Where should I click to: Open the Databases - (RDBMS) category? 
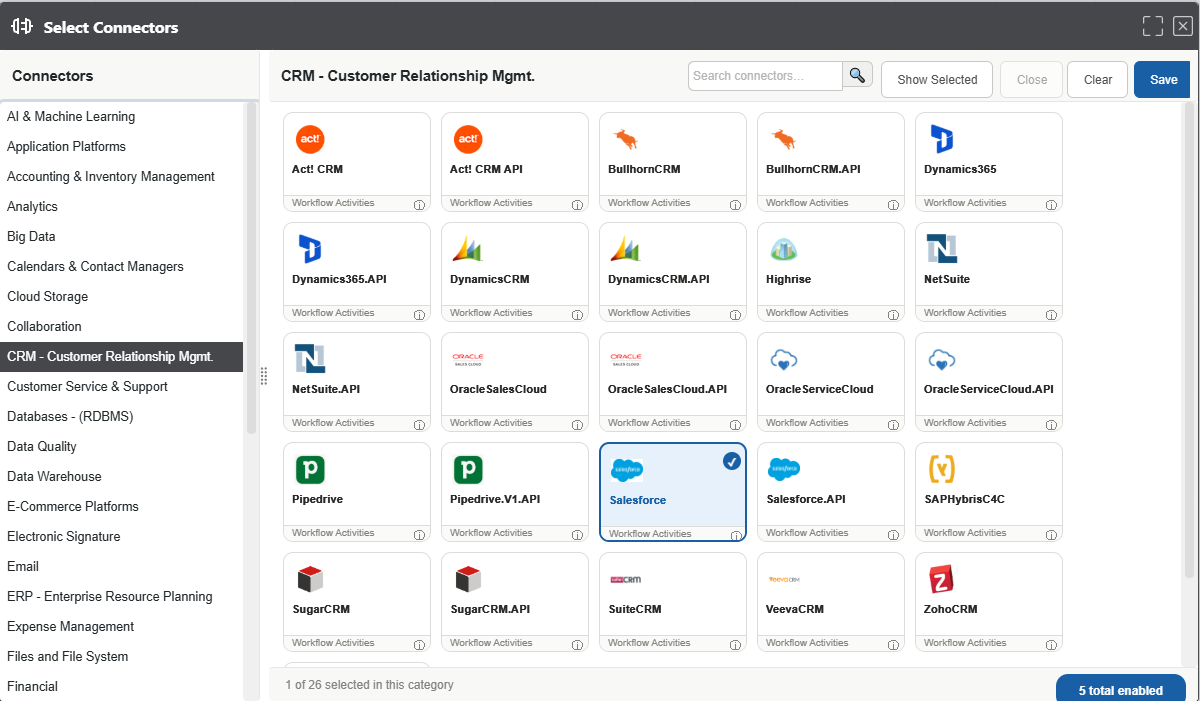tap(122, 417)
